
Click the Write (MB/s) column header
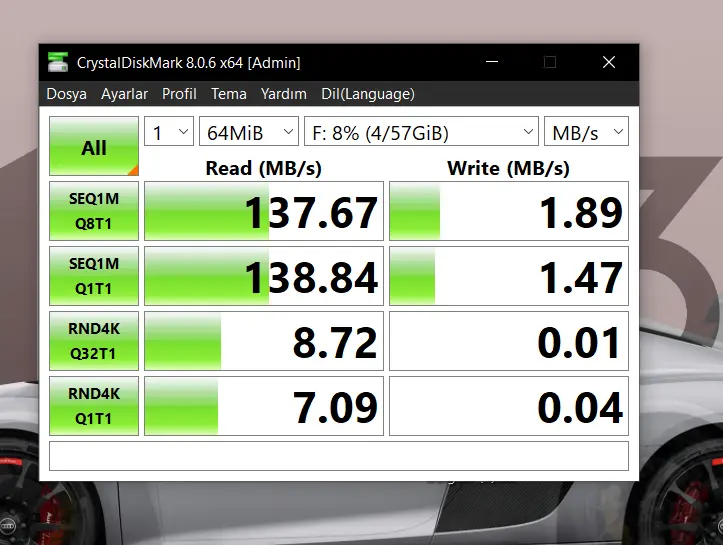[x=509, y=168]
